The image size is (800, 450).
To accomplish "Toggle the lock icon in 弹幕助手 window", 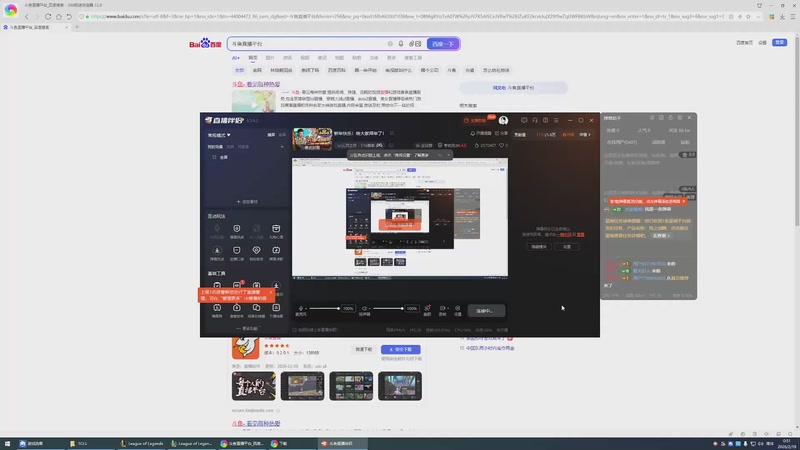I will pyautogui.click(x=670, y=118).
